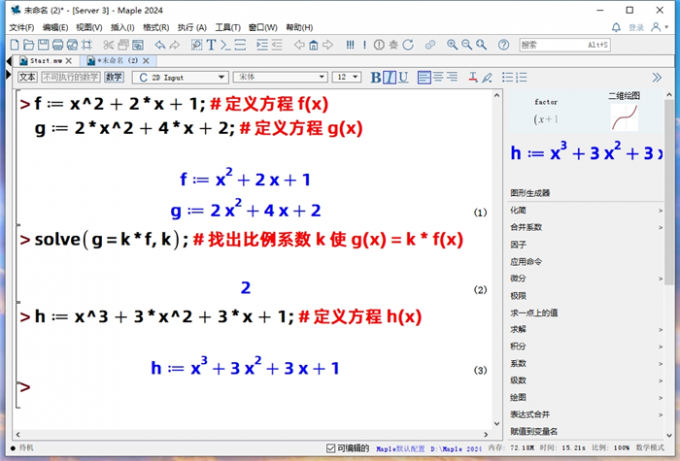Open the 插入(I) menu
The height and width of the screenshot is (461, 680).
(x=122, y=27)
